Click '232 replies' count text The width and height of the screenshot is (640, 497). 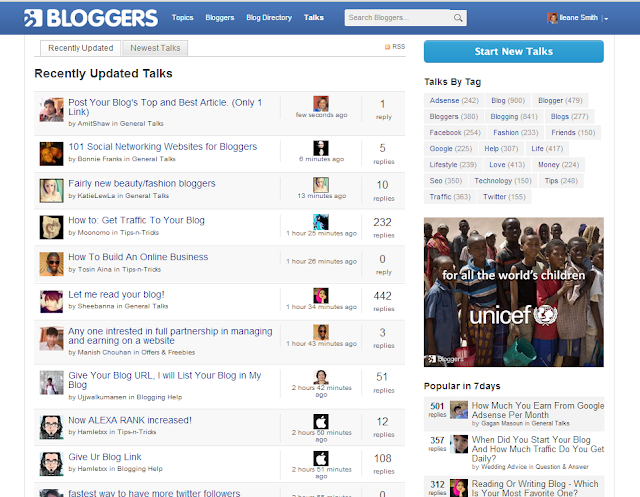coord(383,227)
